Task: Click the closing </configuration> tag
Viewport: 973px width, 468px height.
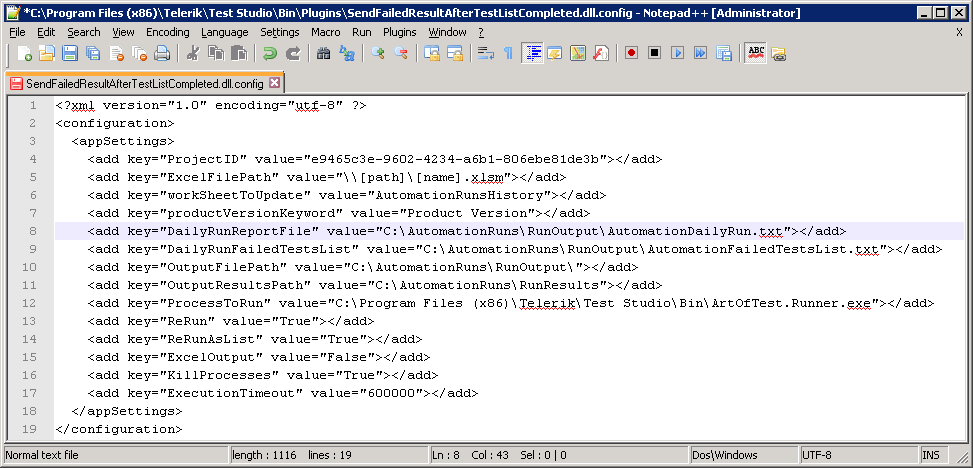Action: coord(119,429)
